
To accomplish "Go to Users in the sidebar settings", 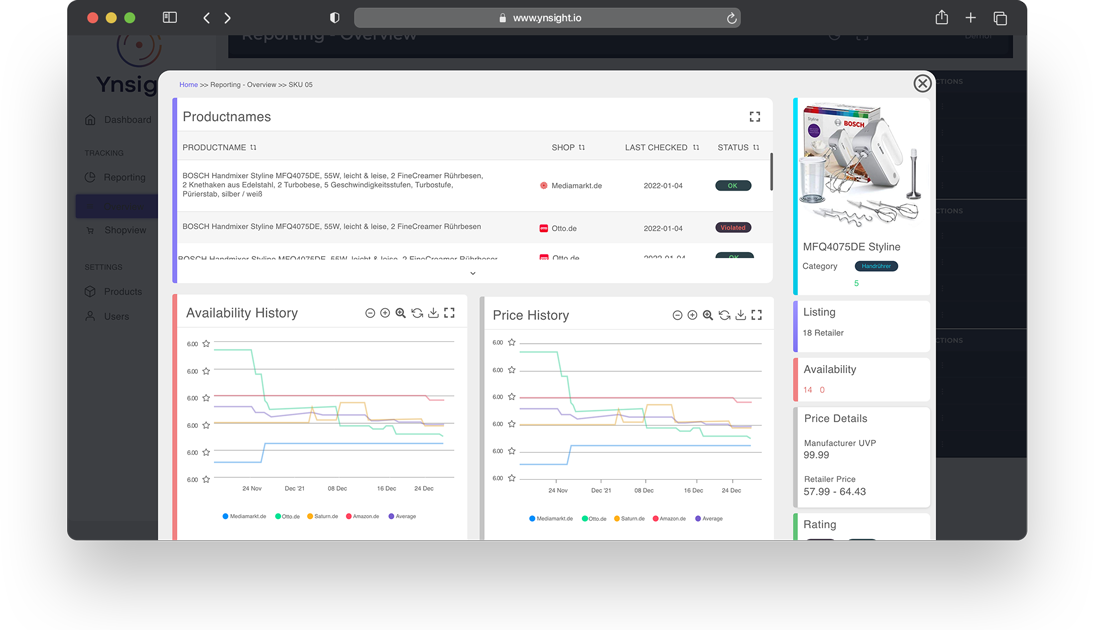I will (116, 316).
